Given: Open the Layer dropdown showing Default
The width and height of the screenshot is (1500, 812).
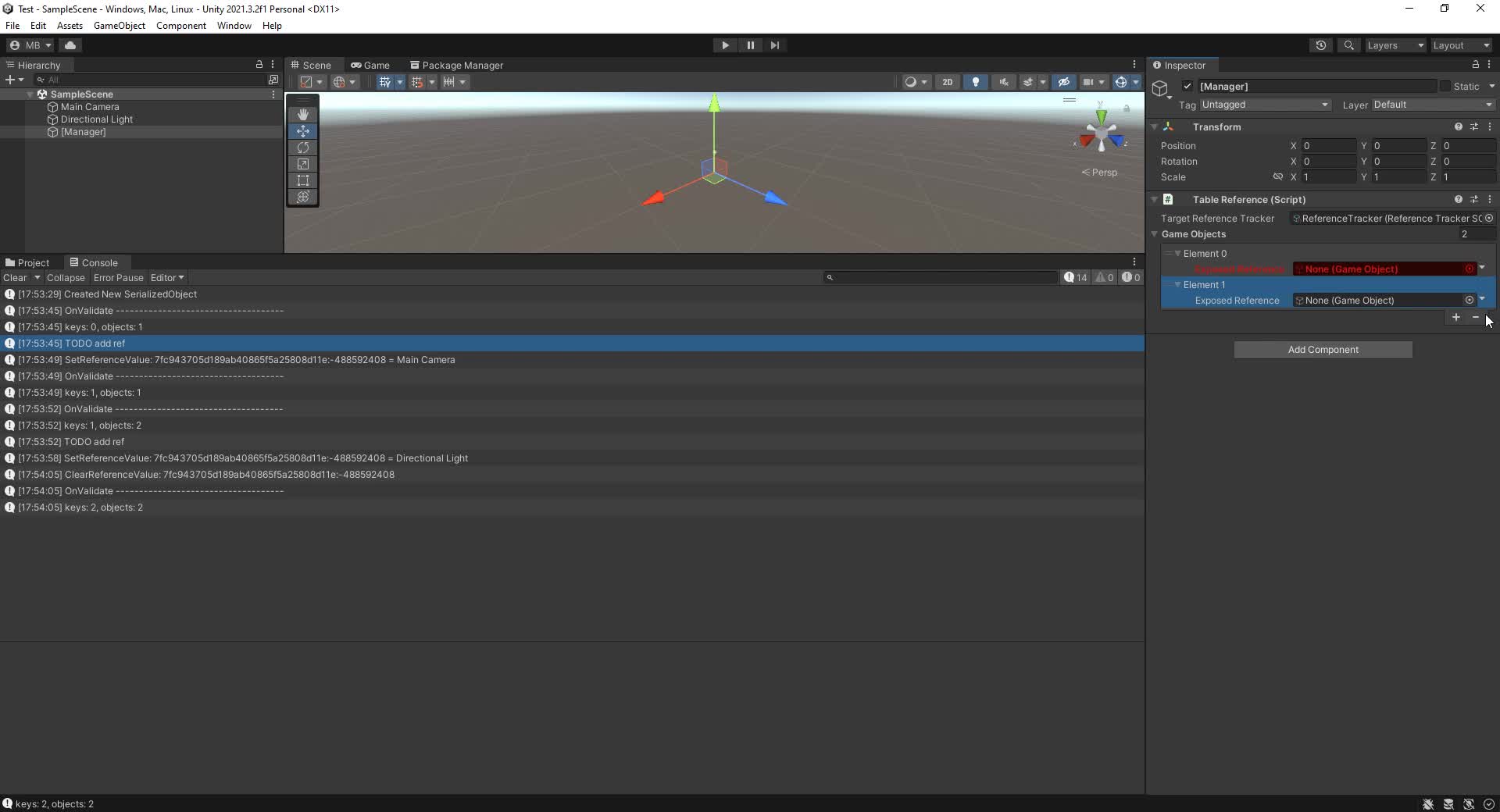Looking at the screenshot, I should [x=1432, y=105].
